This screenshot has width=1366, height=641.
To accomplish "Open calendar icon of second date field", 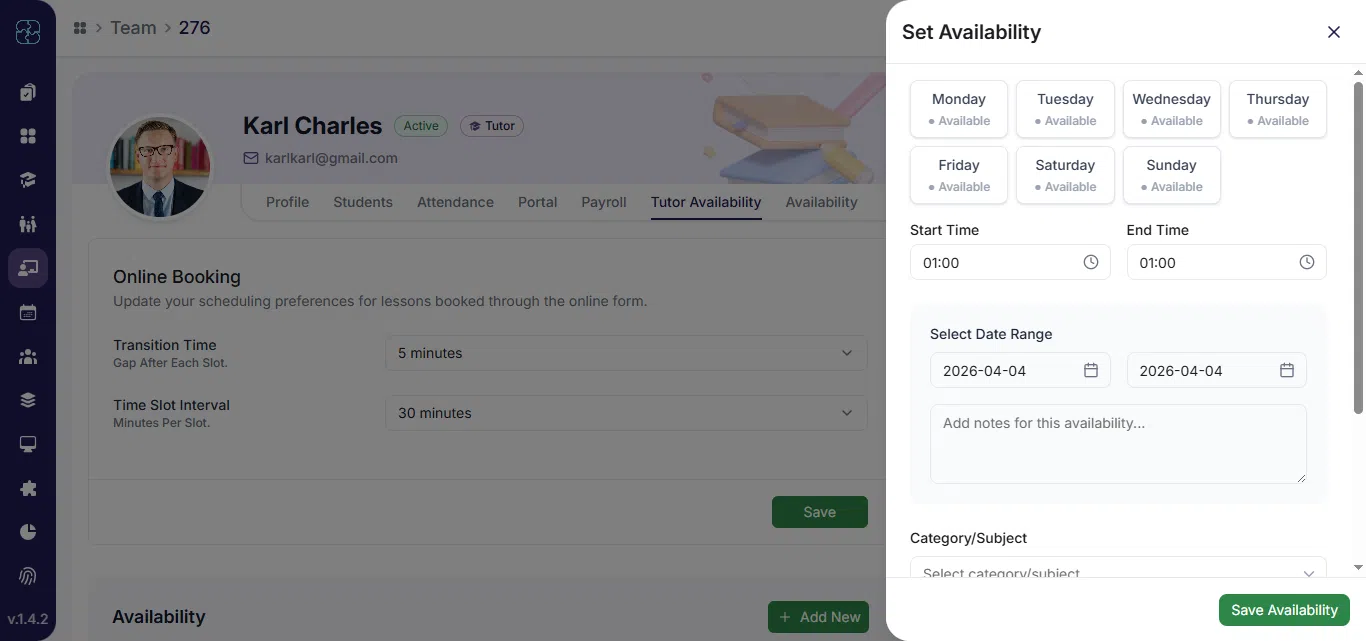I will (1287, 370).
